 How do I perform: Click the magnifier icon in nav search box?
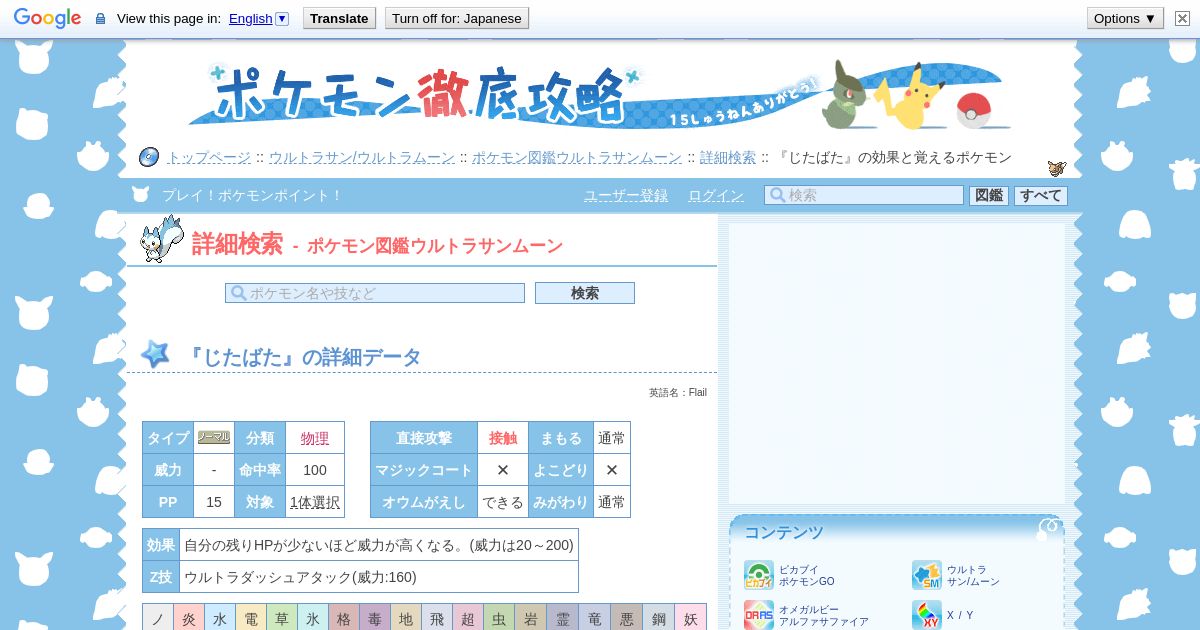tap(777, 195)
